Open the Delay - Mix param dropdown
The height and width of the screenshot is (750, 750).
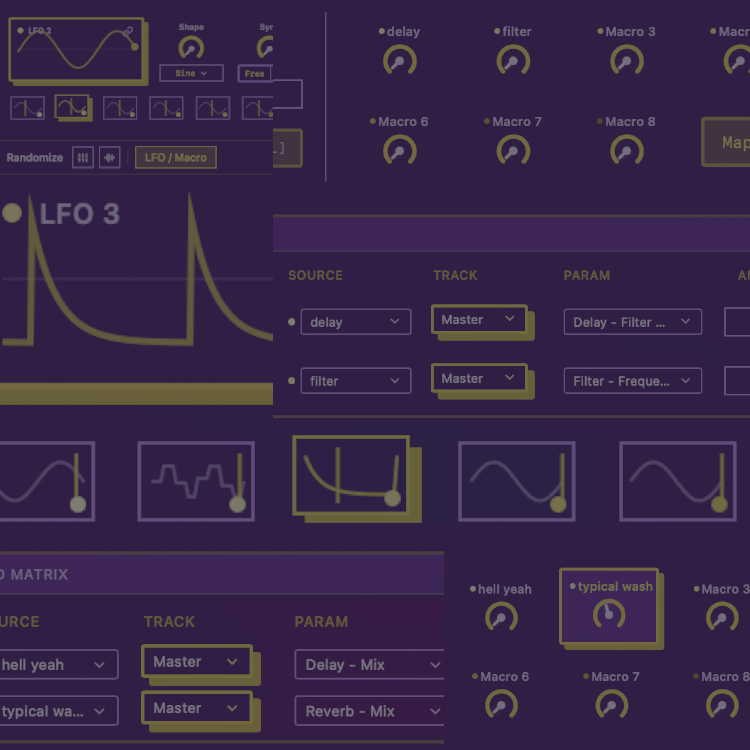[369, 664]
